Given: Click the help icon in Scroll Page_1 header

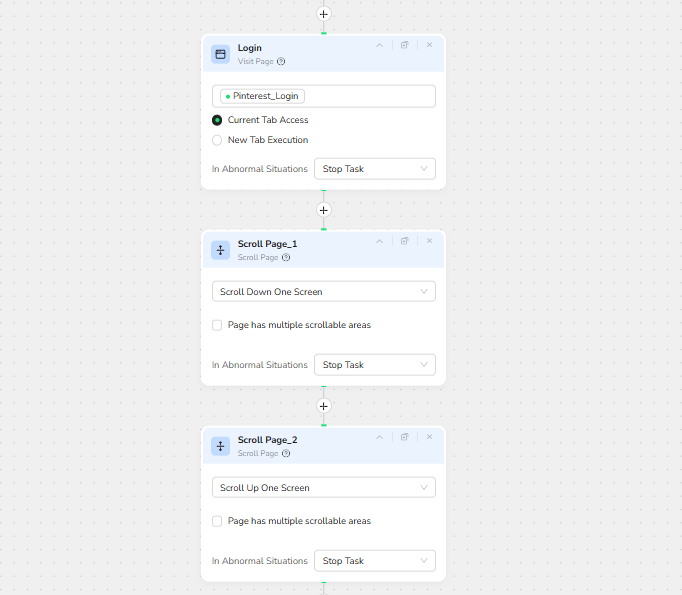Looking at the screenshot, I should [x=286, y=257].
